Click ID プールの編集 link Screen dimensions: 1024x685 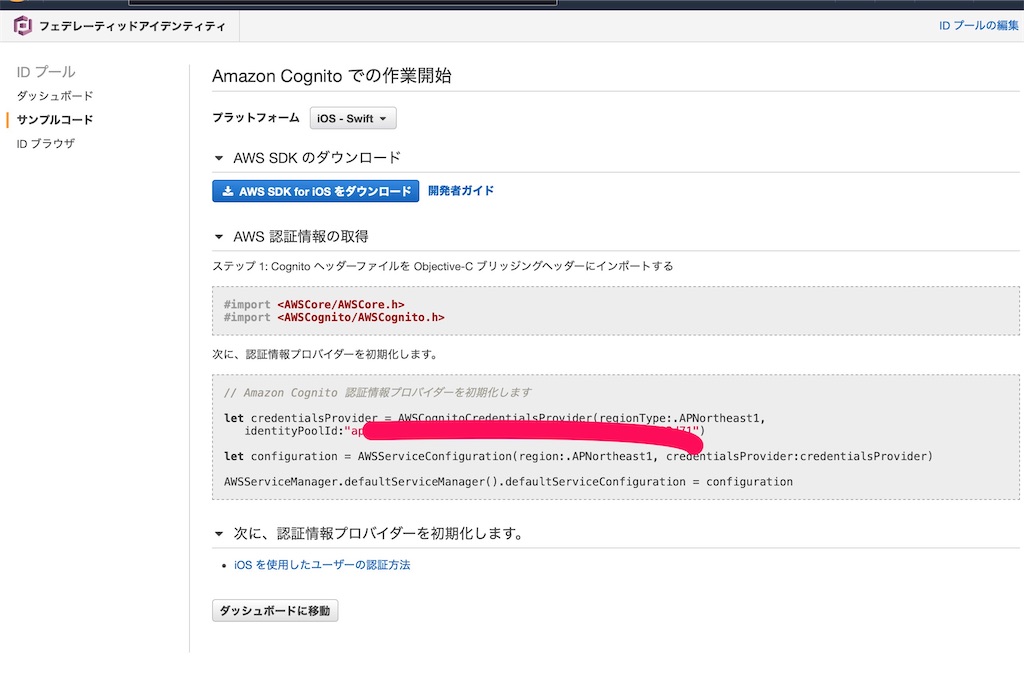[x=978, y=25]
